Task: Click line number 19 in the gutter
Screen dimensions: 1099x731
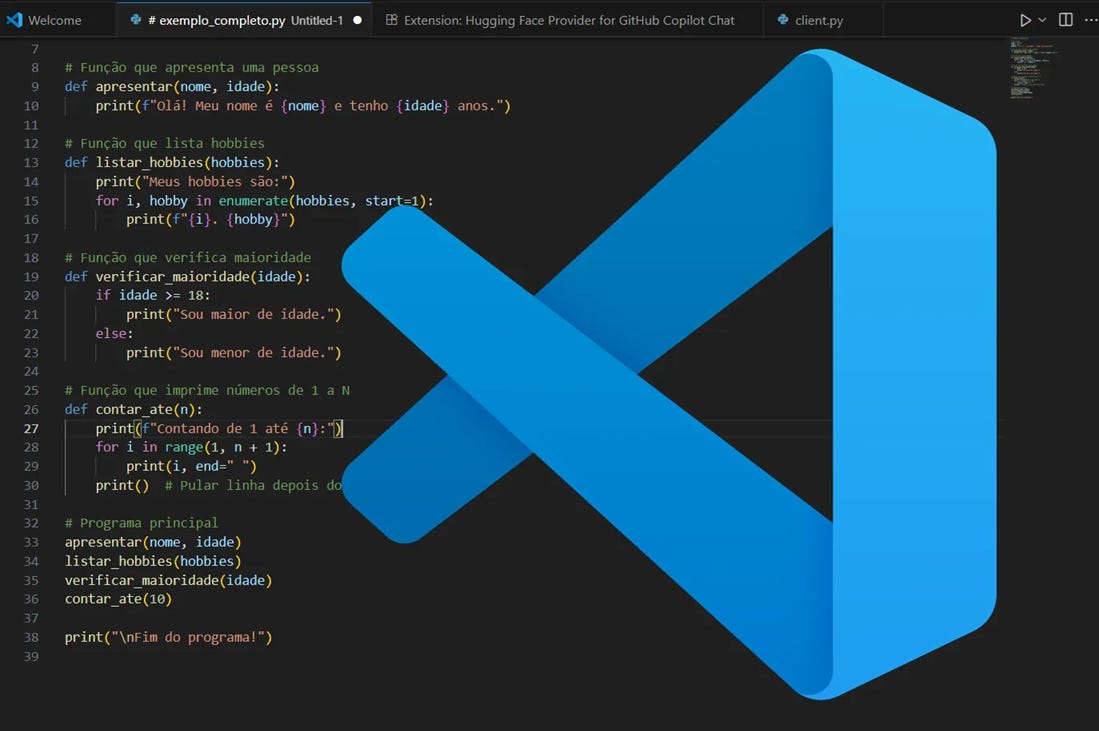Action: (x=32, y=277)
